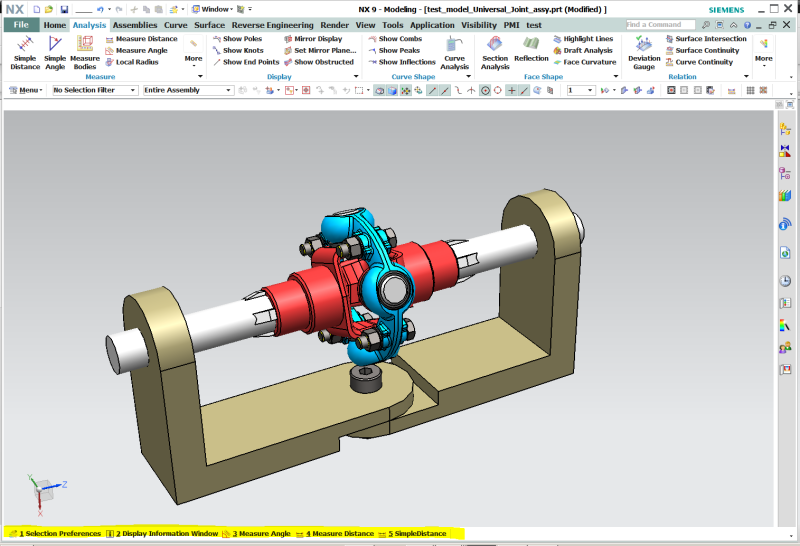
Task: Click the Curve Continuity tool
Action: coord(699,62)
